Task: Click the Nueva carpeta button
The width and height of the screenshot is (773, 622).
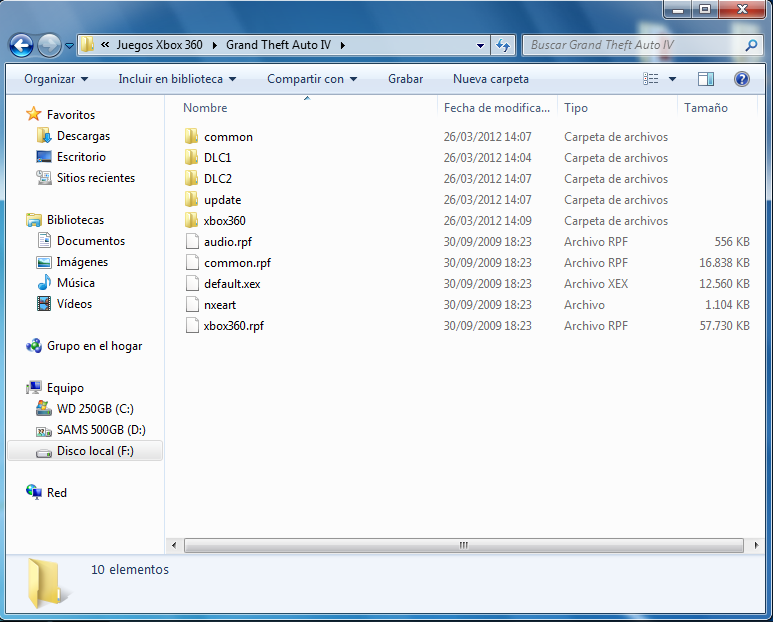Action: pyautogui.click(x=491, y=79)
